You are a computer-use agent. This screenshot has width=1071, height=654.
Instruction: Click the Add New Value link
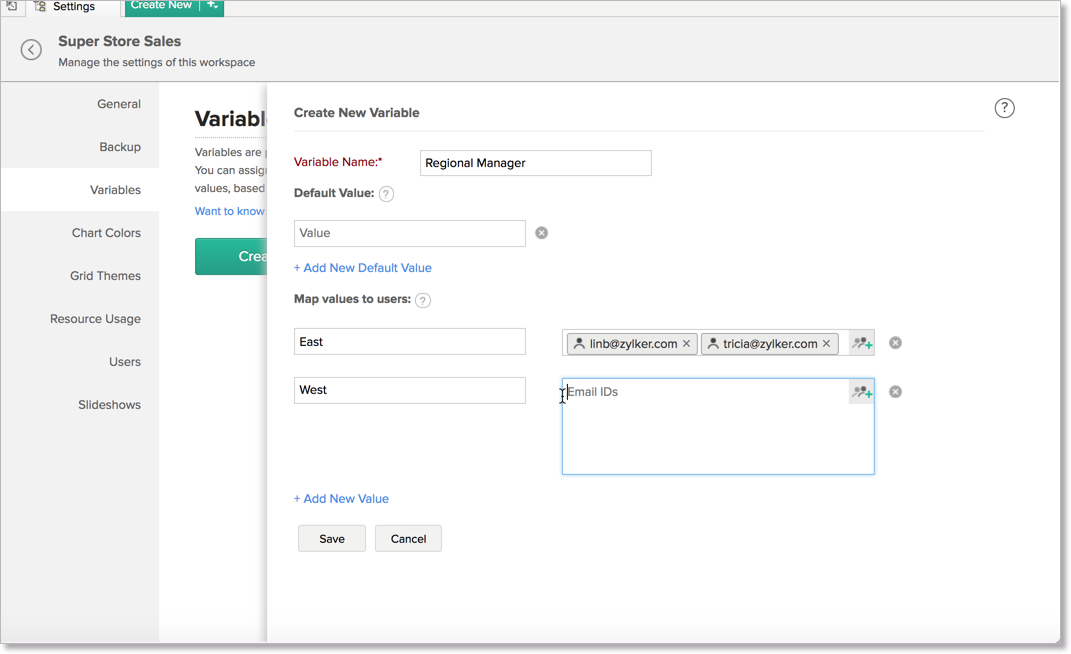[x=341, y=498]
